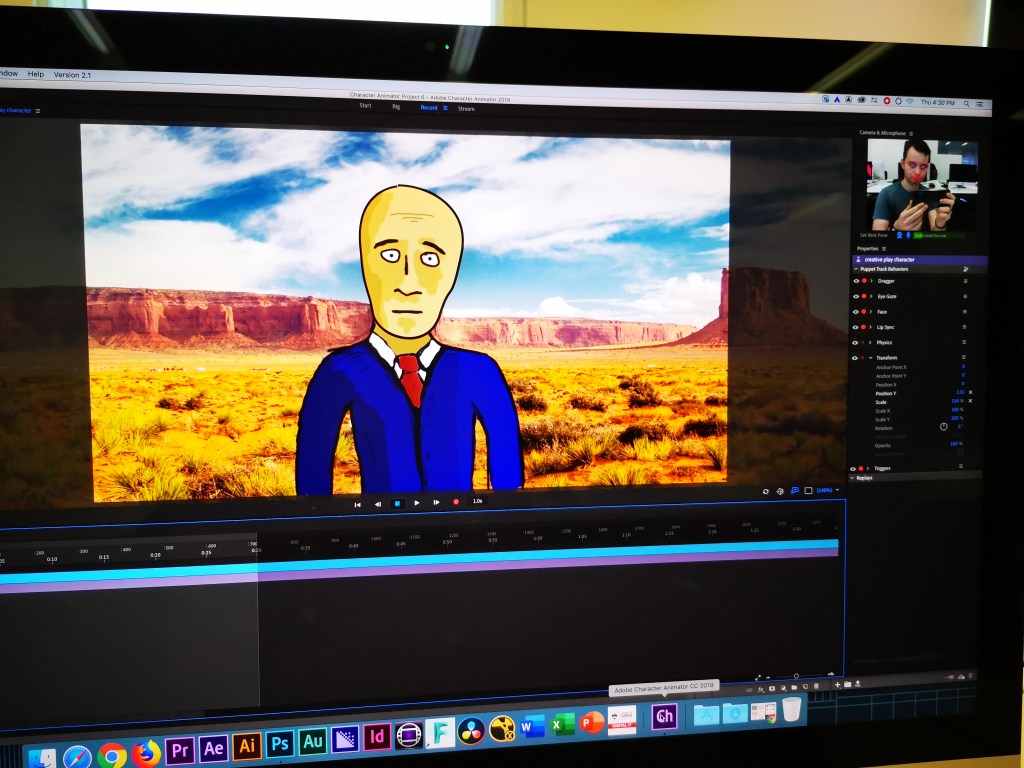Screen dimensions: 1024x768
Task: Open the Help menu
Action: coord(36,74)
